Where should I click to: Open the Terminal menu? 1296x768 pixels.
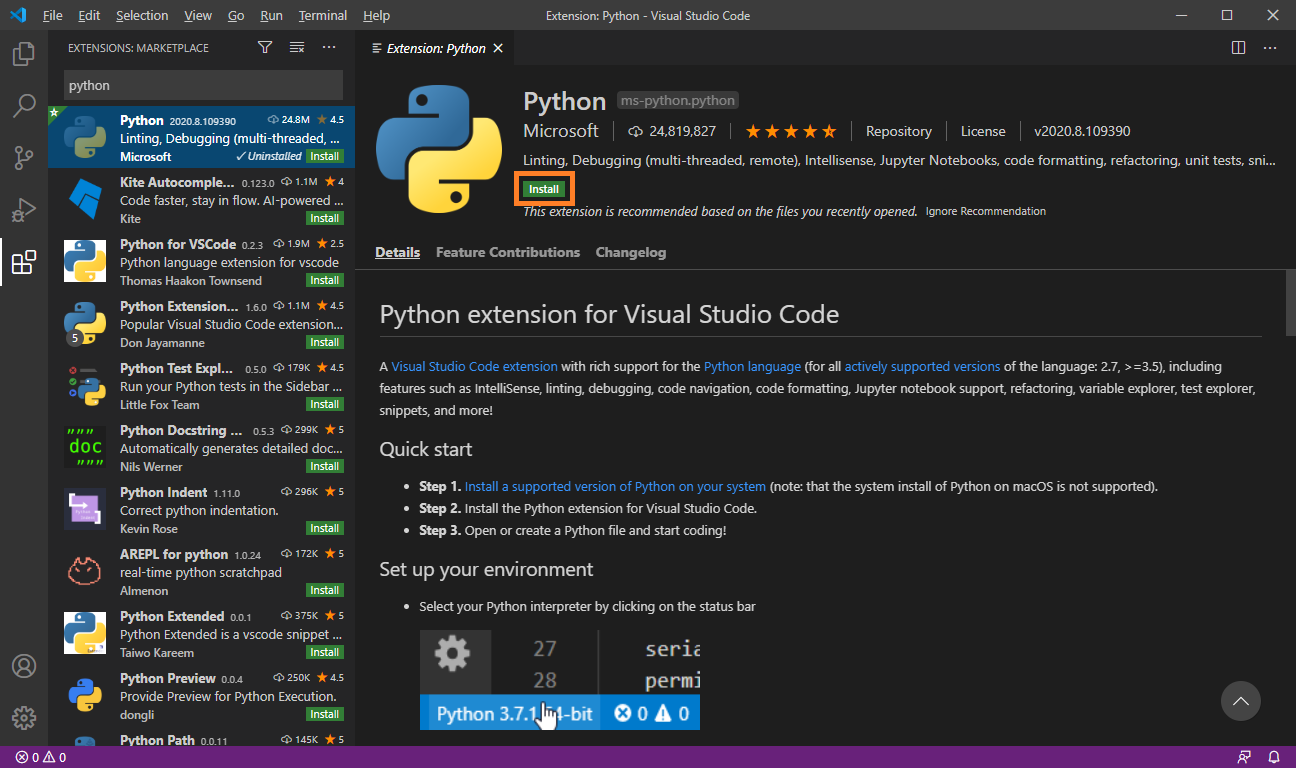pos(323,15)
